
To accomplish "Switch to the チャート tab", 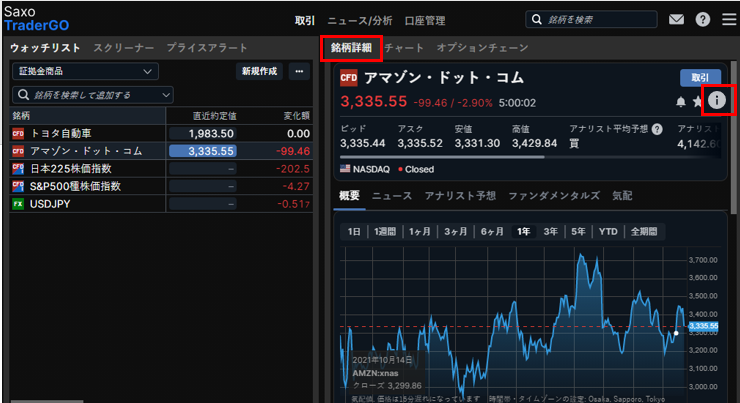I will 404,48.
